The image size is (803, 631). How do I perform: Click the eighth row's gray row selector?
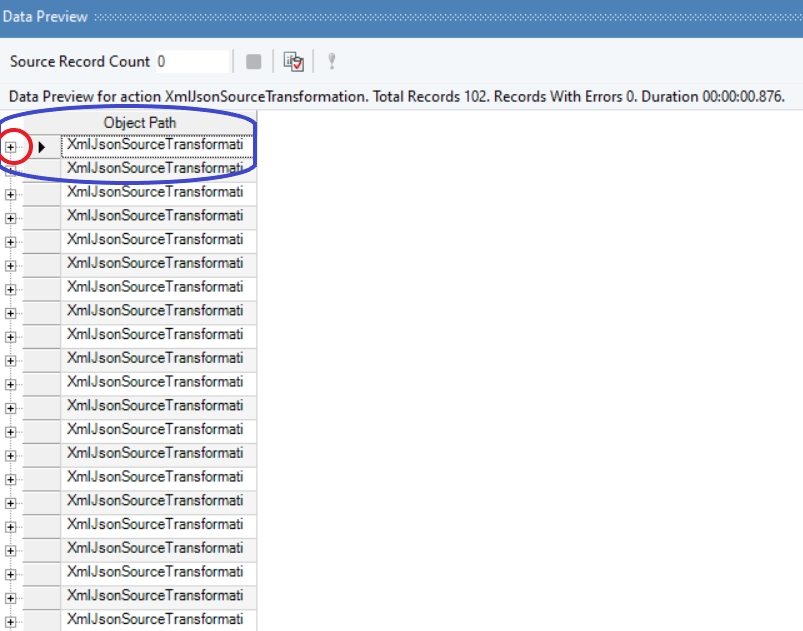[x=41, y=312]
